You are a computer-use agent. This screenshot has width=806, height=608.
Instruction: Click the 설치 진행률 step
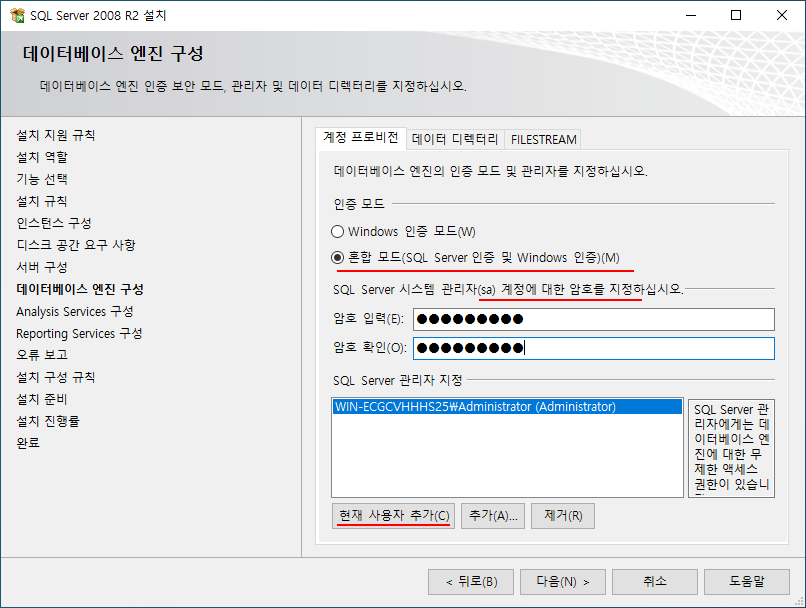pos(48,421)
